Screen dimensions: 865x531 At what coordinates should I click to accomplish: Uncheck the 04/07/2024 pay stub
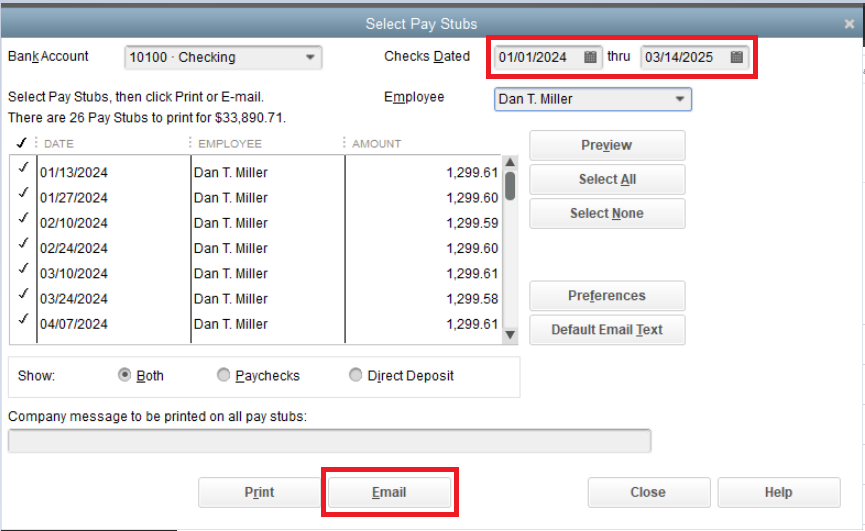(23, 319)
